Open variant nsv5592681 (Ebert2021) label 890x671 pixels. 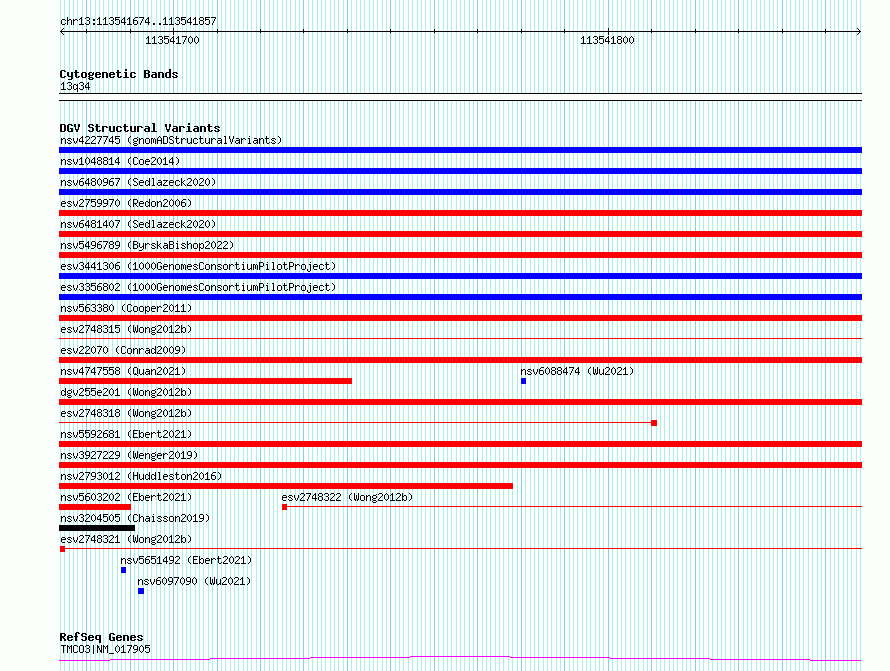(126, 434)
